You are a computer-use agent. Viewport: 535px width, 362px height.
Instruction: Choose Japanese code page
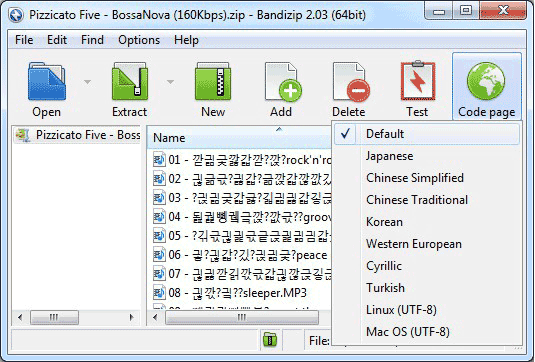coord(426,156)
